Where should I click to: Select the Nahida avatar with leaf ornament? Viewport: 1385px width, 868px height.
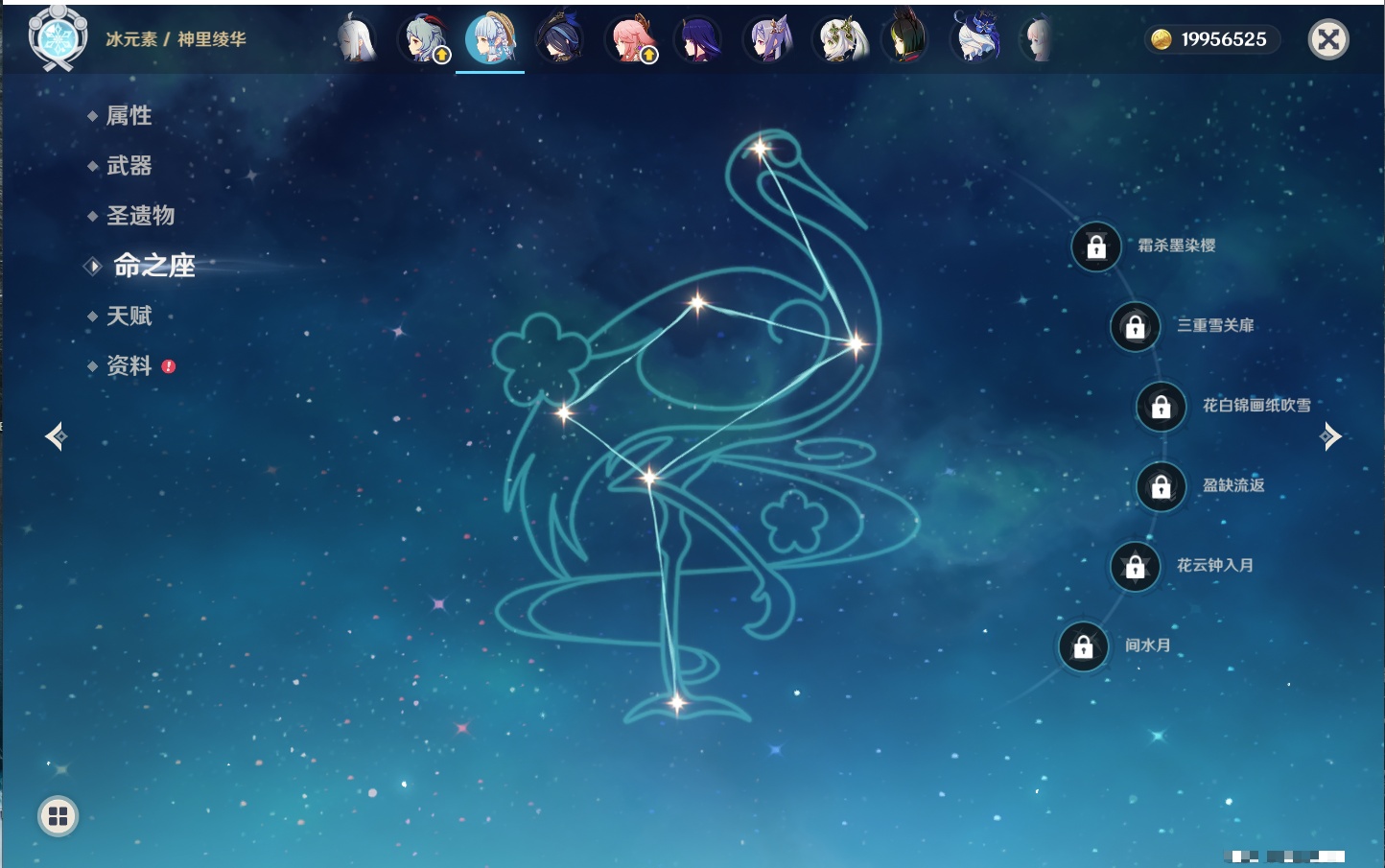(x=840, y=39)
